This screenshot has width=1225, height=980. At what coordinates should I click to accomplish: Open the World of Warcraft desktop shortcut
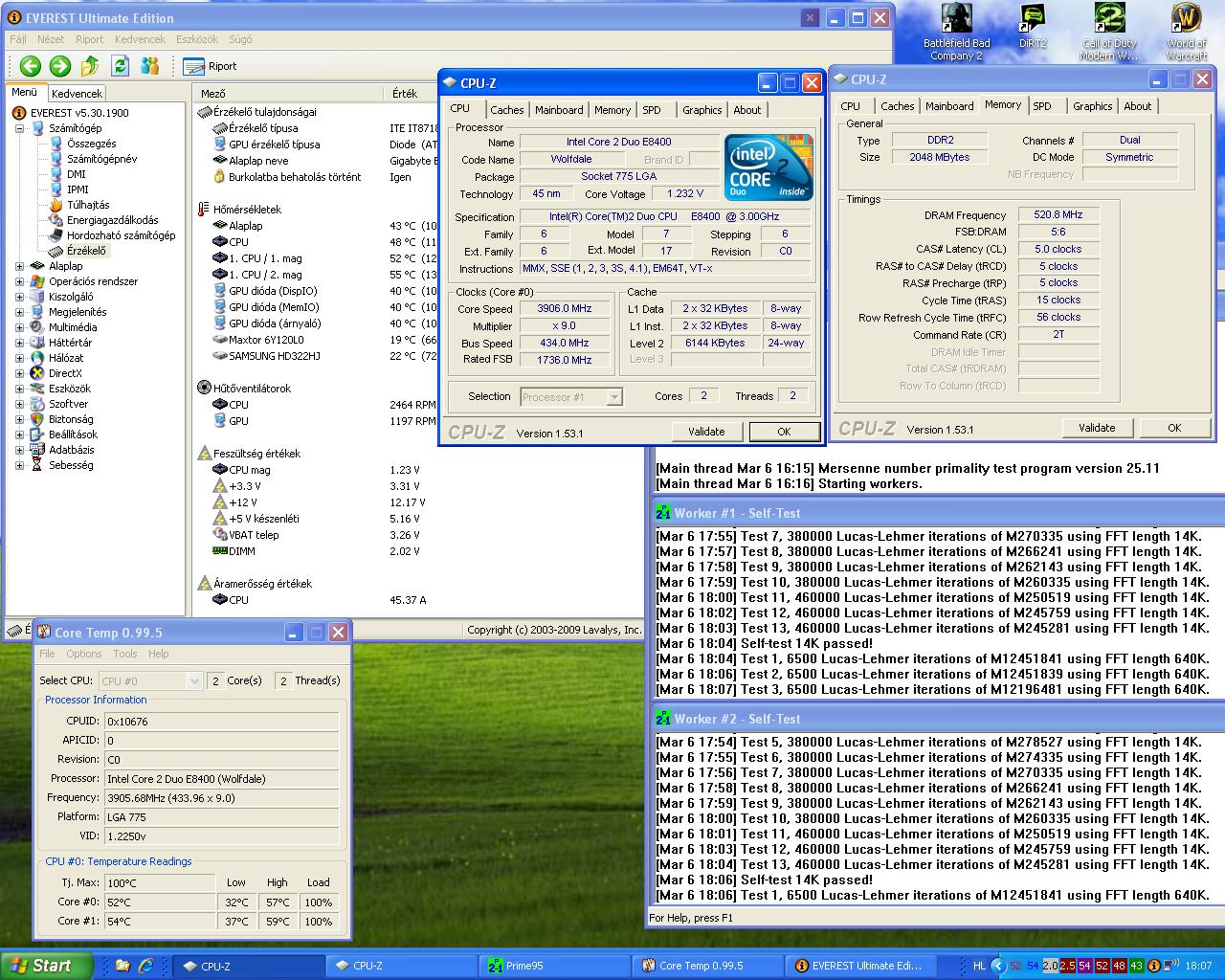pos(1187,33)
